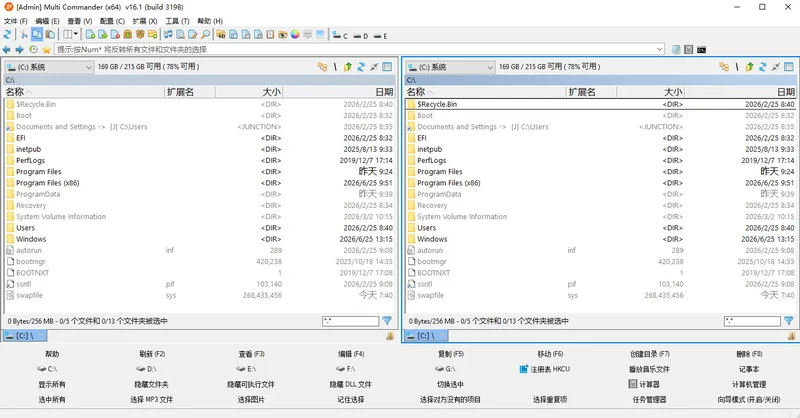Click the clipboard paste icon
800x418 pixels.
pos(50,34)
